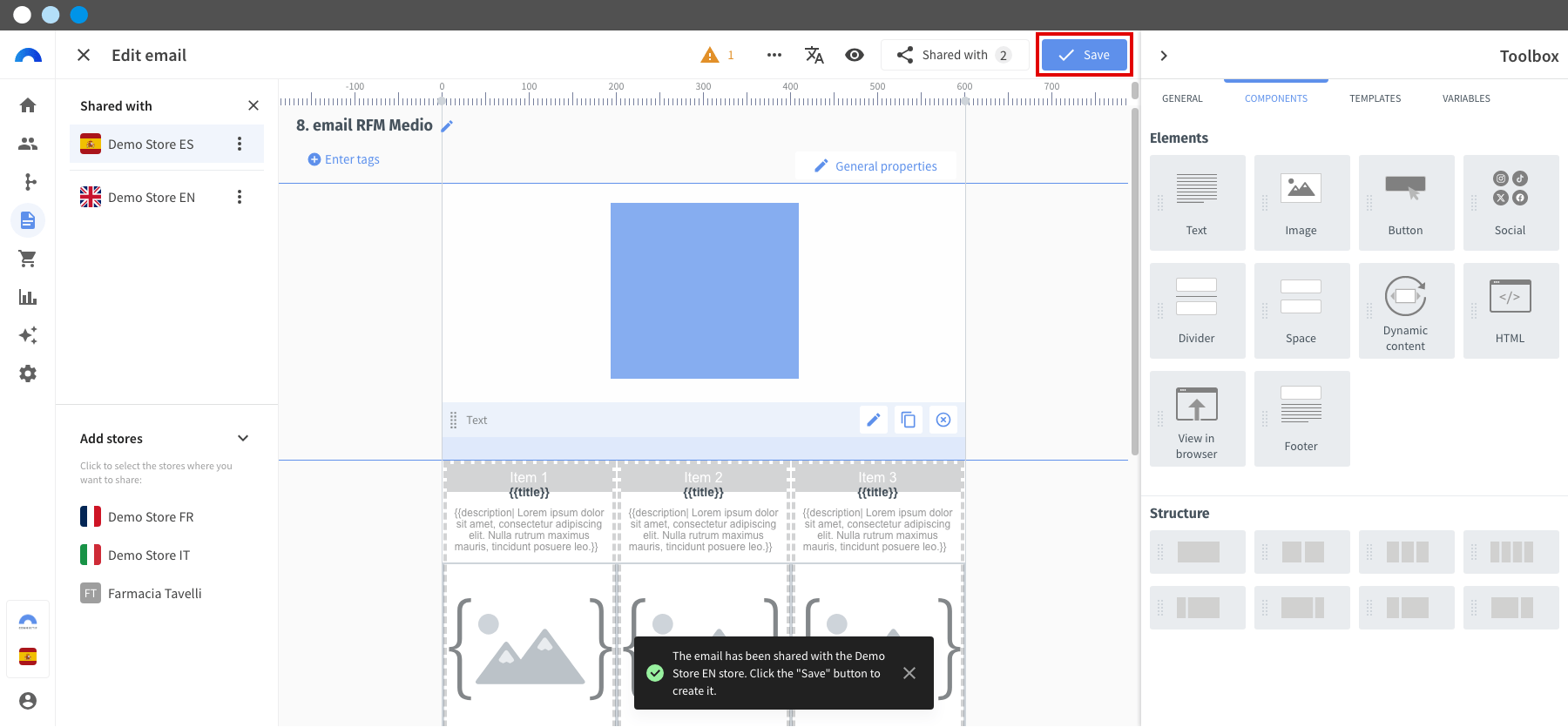Open the settings gear in sidebar
Screen dimensions: 1568x727
pos(28,374)
